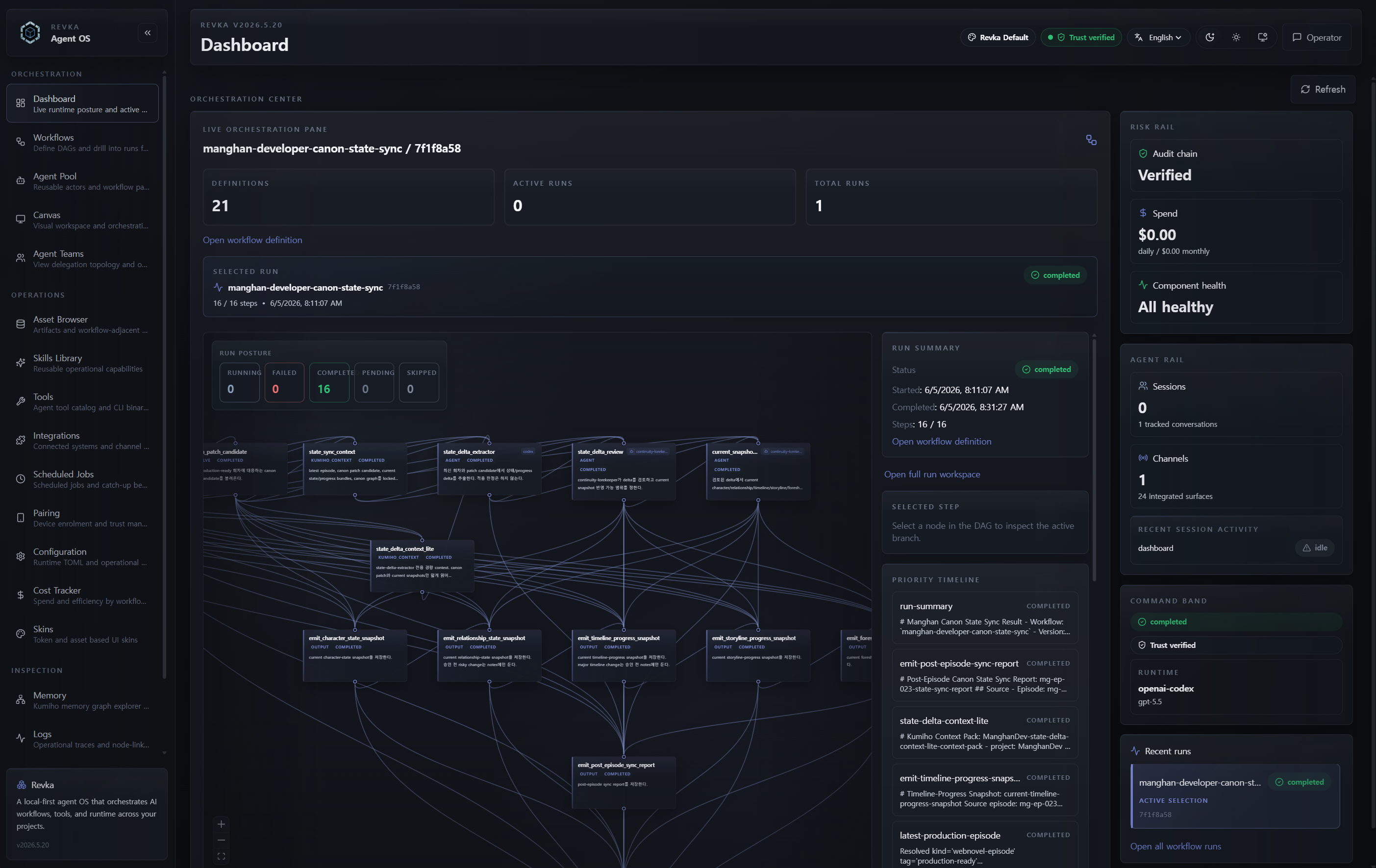Screen dimensions: 1376x868
Task: Select the emit_character_state_snapshot node
Action: tap(355, 655)
